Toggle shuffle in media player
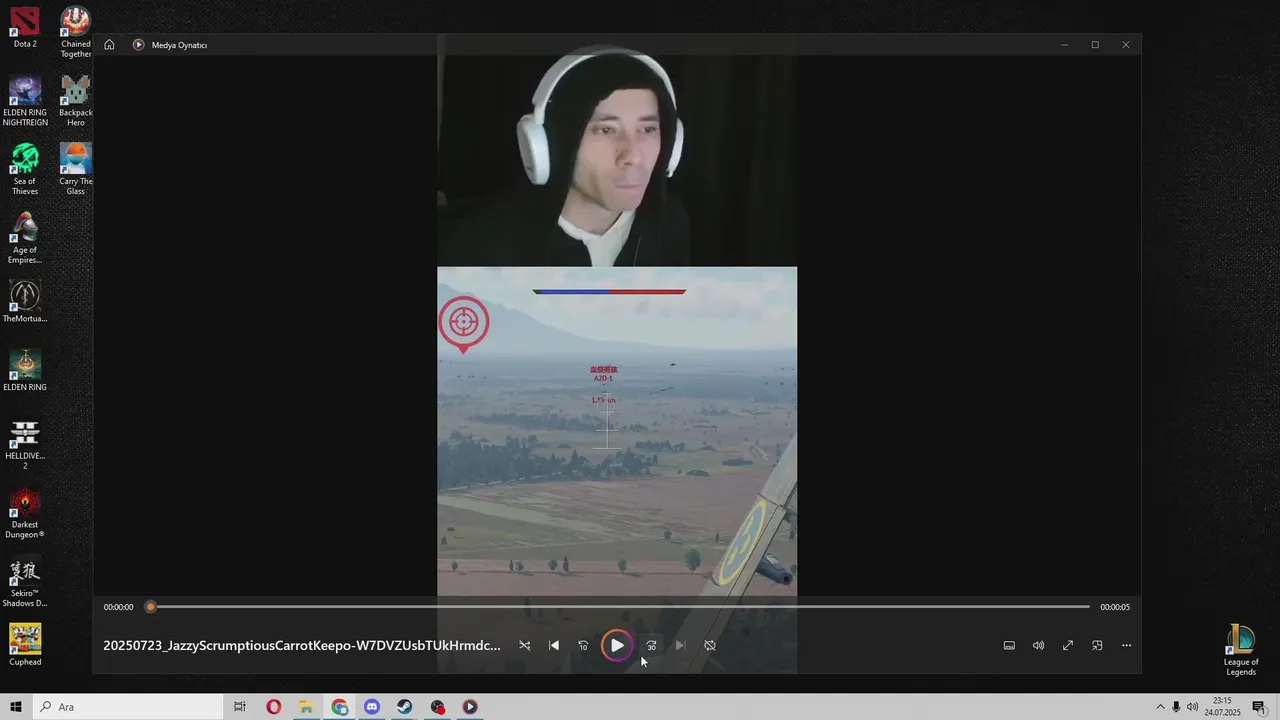 tap(524, 646)
